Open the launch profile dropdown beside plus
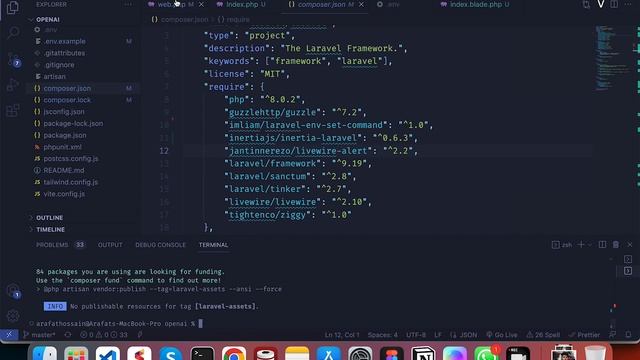The width and height of the screenshot is (640, 360). [589, 245]
